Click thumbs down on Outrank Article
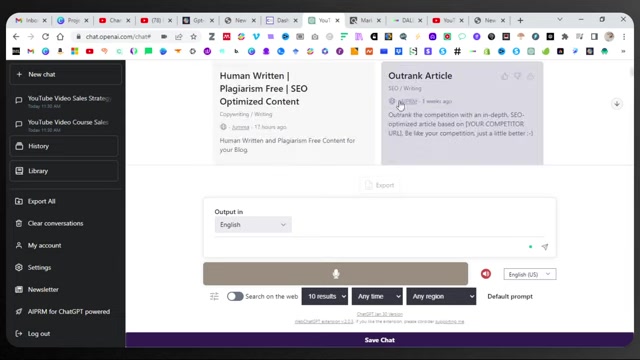Screen dimensions: 640x360 (x=517, y=76)
